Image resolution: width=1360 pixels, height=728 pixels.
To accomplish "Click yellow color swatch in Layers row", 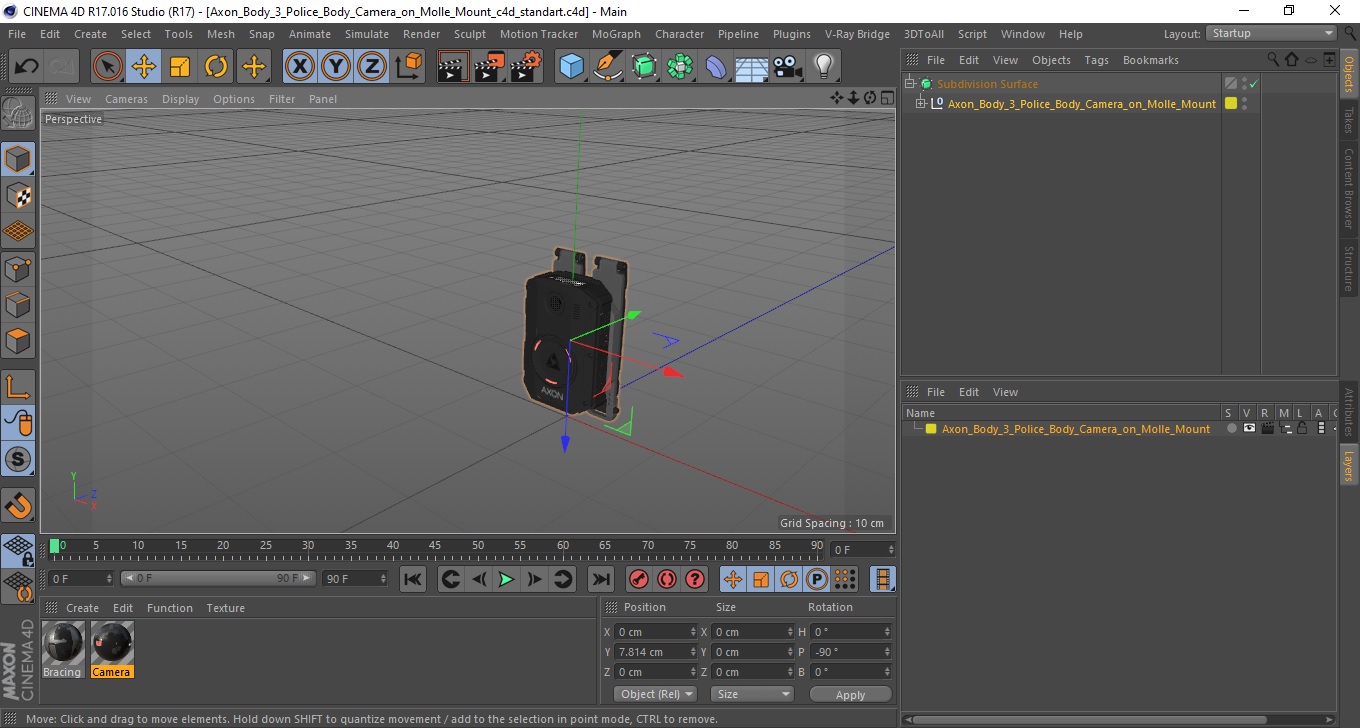I will click(x=931, y=429).
